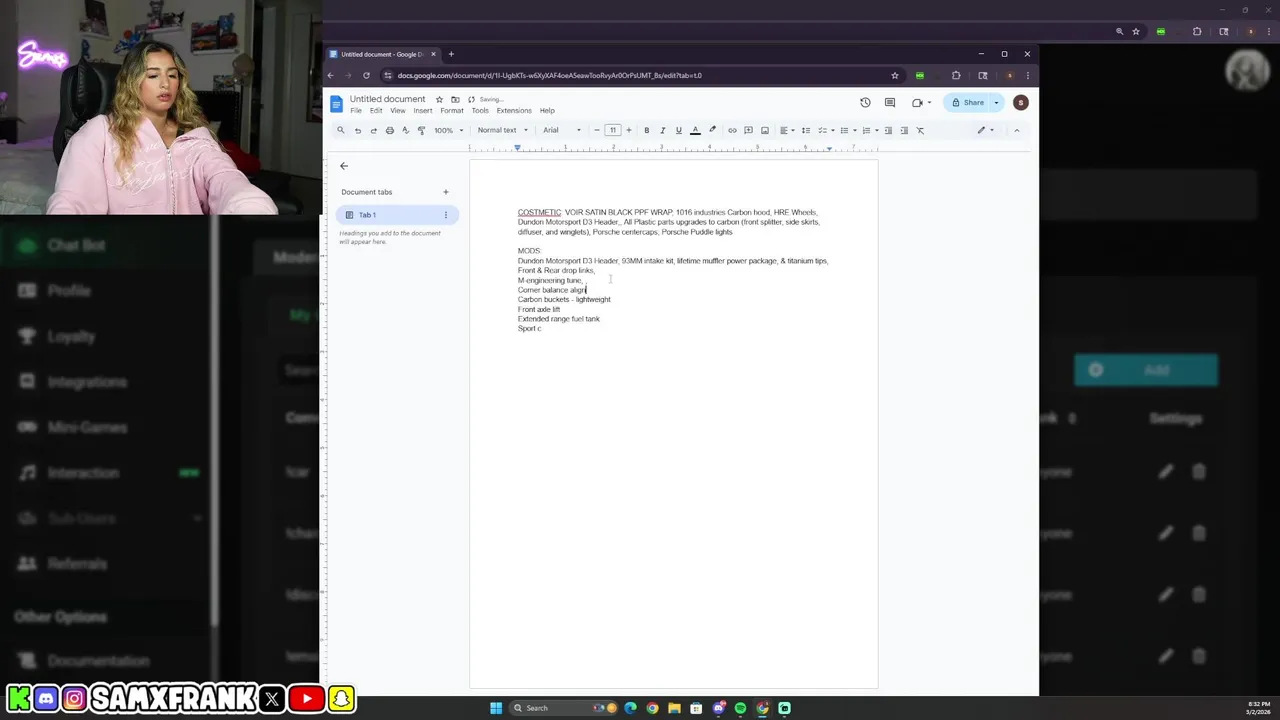Click the font size field showing 11
The image size is (1280, 720).
tap(613, 130)
